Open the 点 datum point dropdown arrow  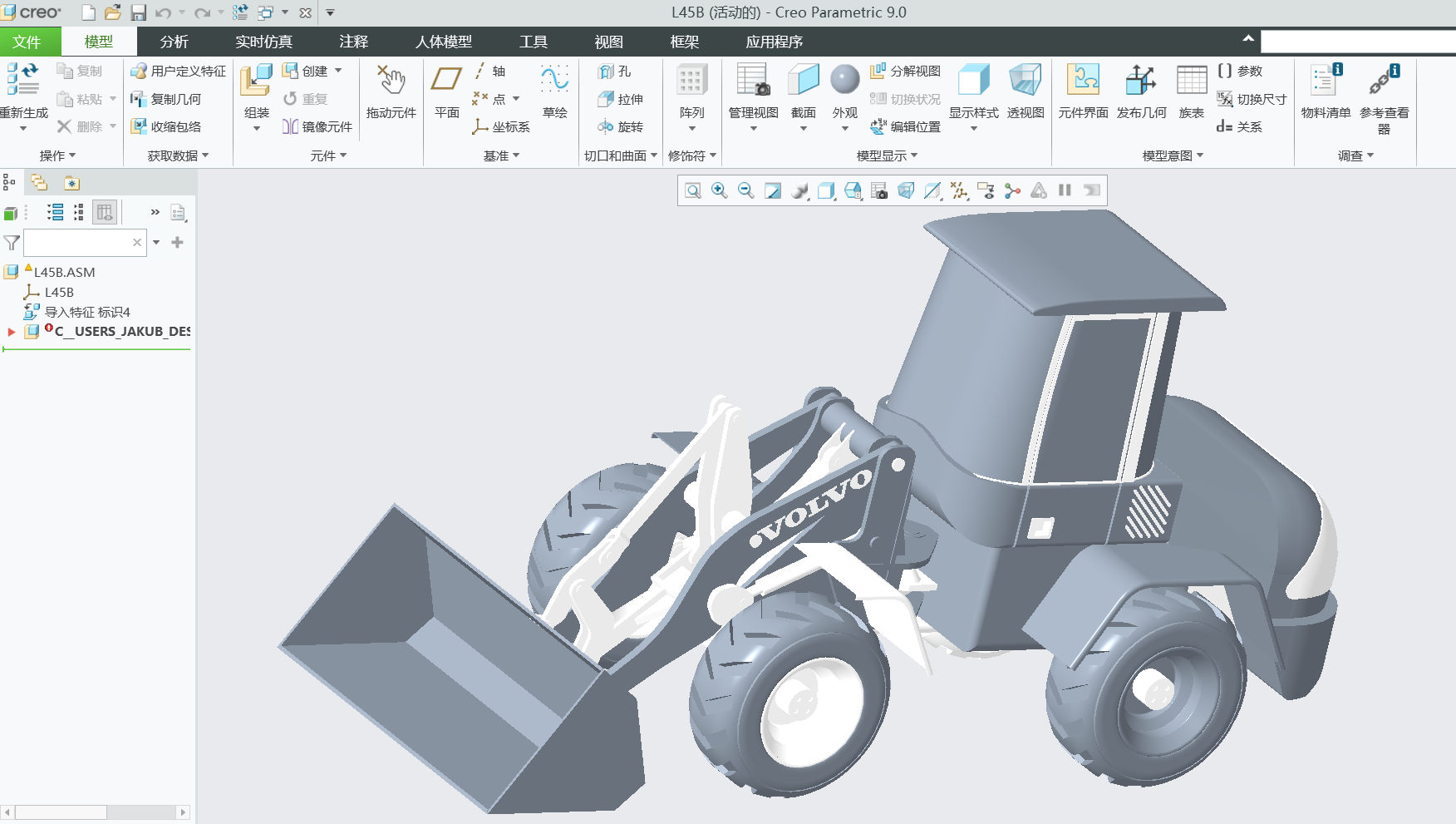[x=516, y=99]
